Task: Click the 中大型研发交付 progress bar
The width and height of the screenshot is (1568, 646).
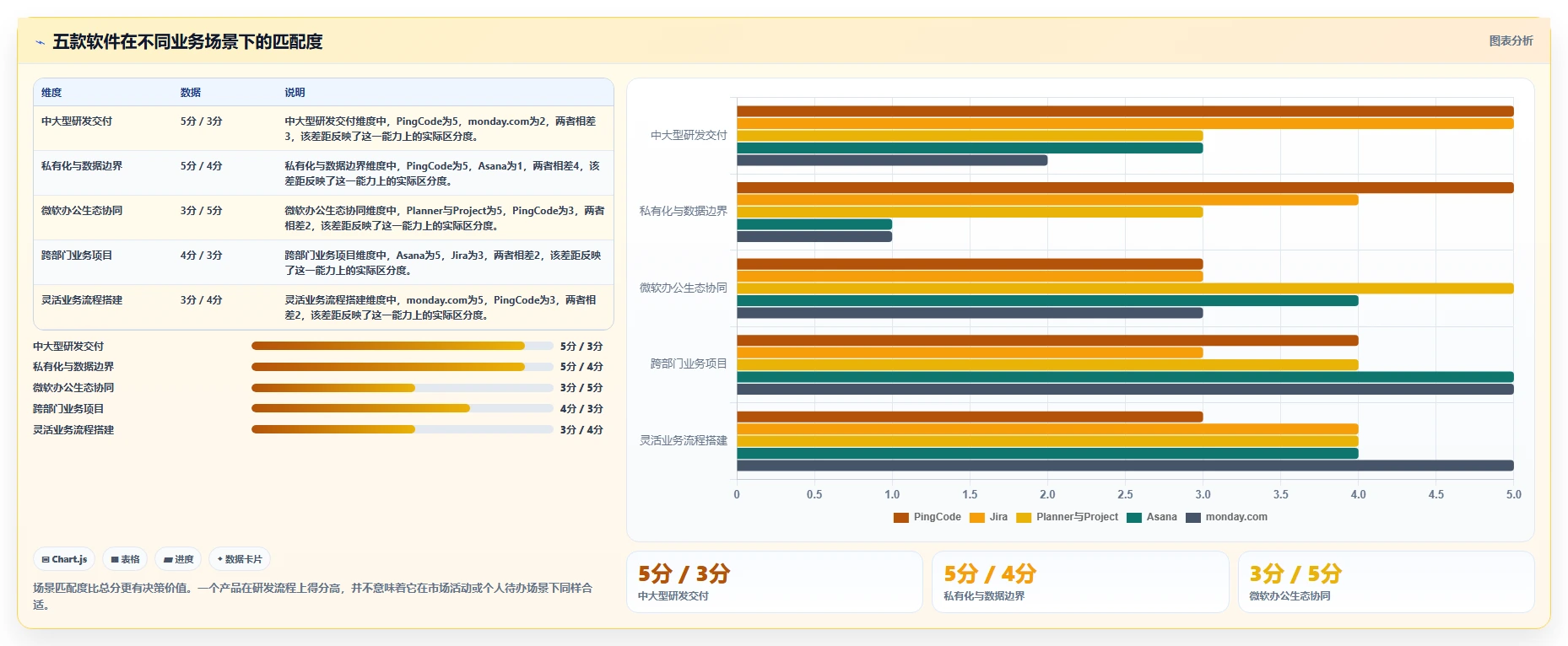Action: coord(403,346)
